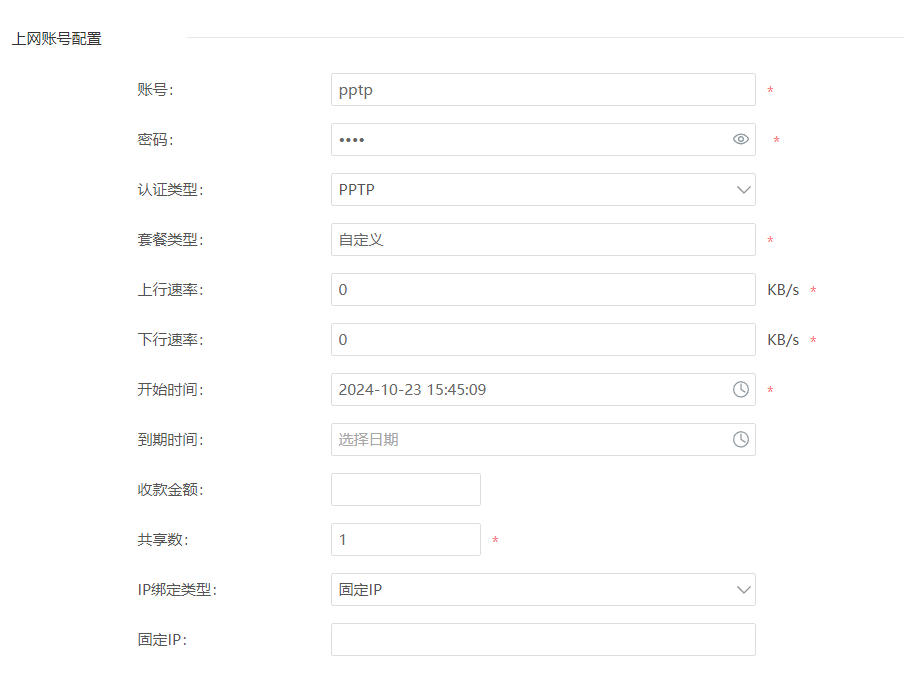This screenshot has width=904, height=681.
Task: Focus the 收款金额 input box
Action: [x=406, y=490]
